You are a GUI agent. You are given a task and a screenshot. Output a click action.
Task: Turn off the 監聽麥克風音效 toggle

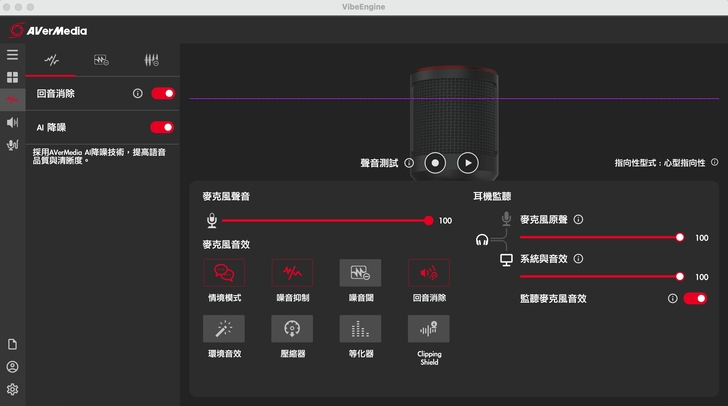(695, 298)
